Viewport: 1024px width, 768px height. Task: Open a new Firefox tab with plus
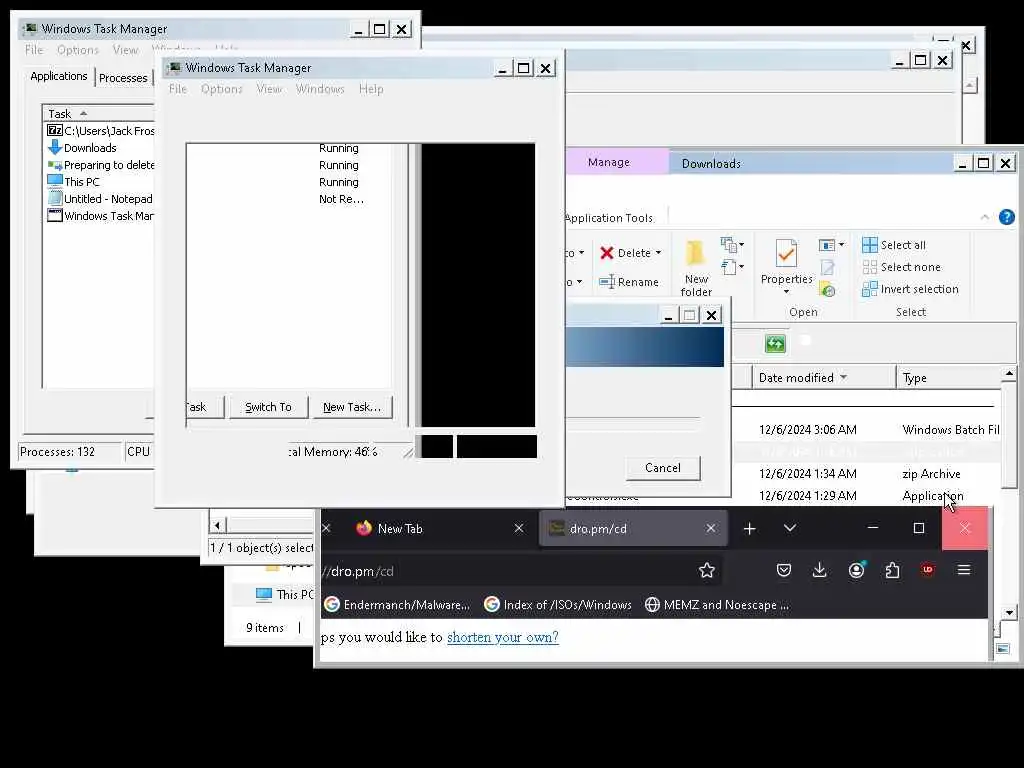(750, 528)
